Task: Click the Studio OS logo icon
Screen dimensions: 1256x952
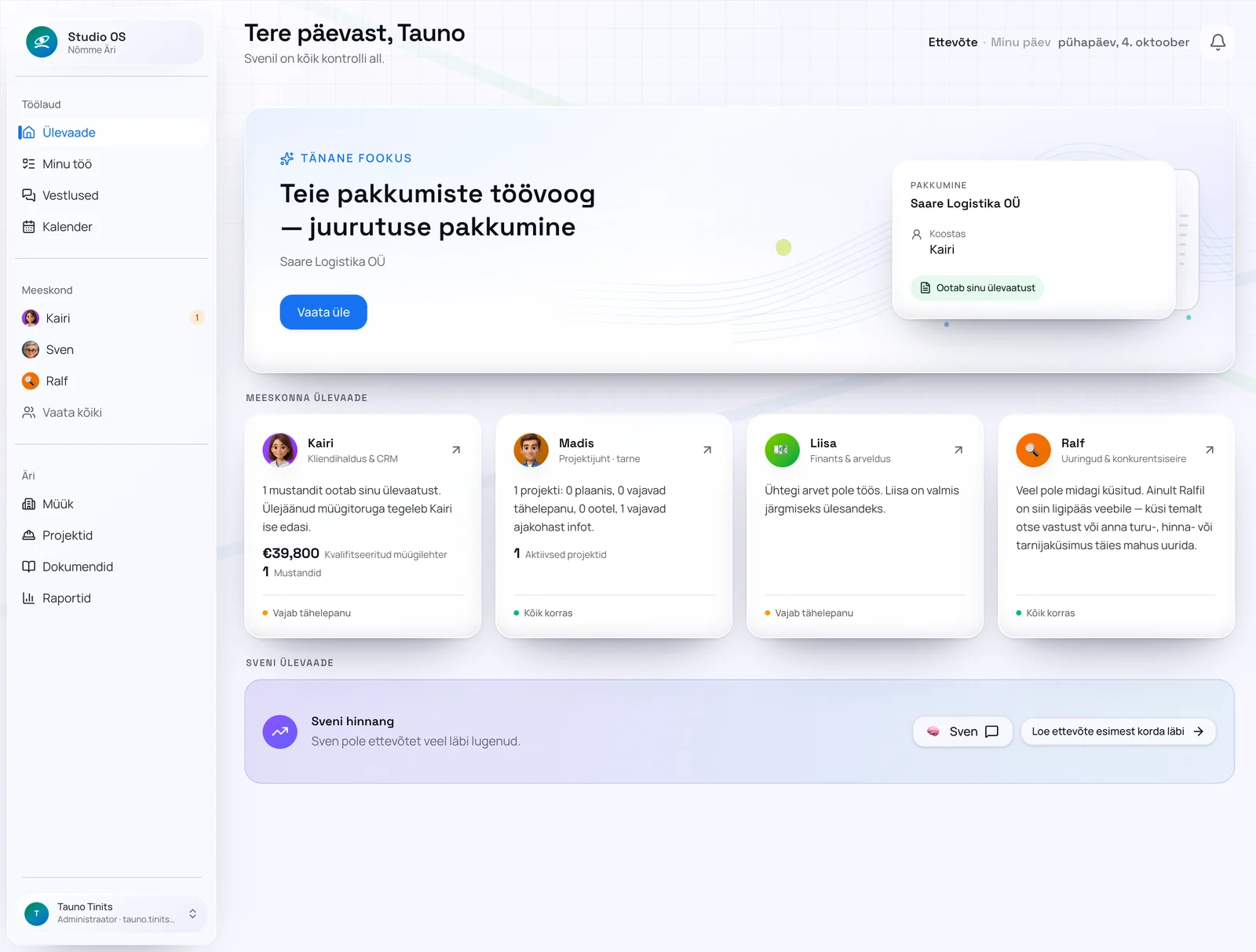Action: (42, 42)
